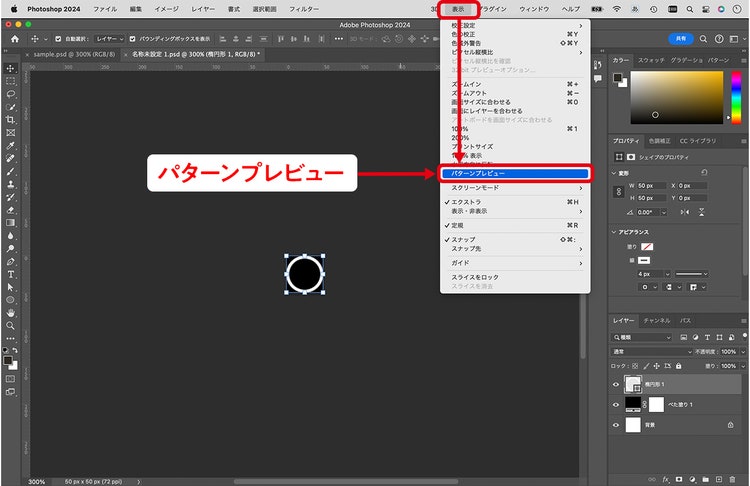Click the color picker gradient field
This screenshot has height=486, width=750.
[x=677, y=98]
